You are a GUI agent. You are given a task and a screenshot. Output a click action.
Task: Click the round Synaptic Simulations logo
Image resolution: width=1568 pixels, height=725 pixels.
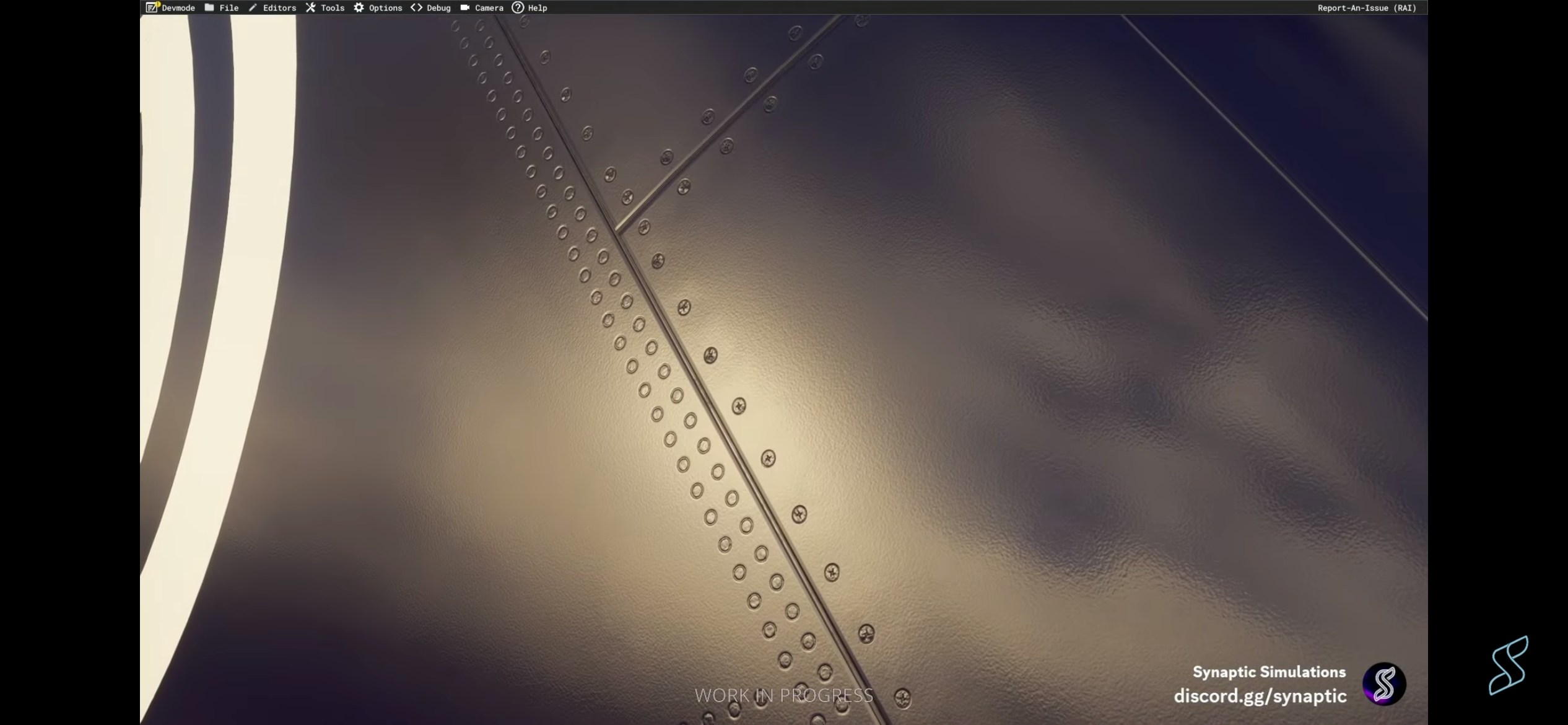coord(1384,684)
